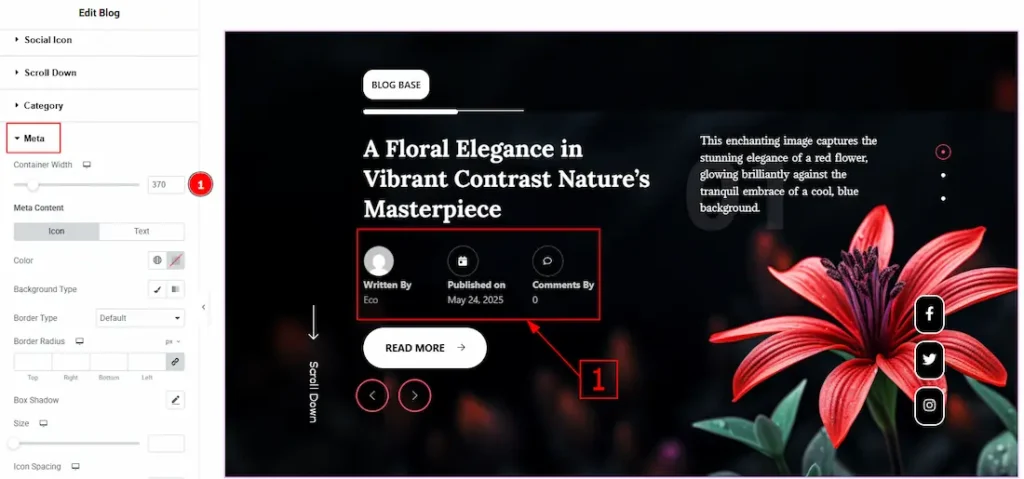Expand the Scroll Down section
This screenshot has width=1024, height=479.
point(50,73)
